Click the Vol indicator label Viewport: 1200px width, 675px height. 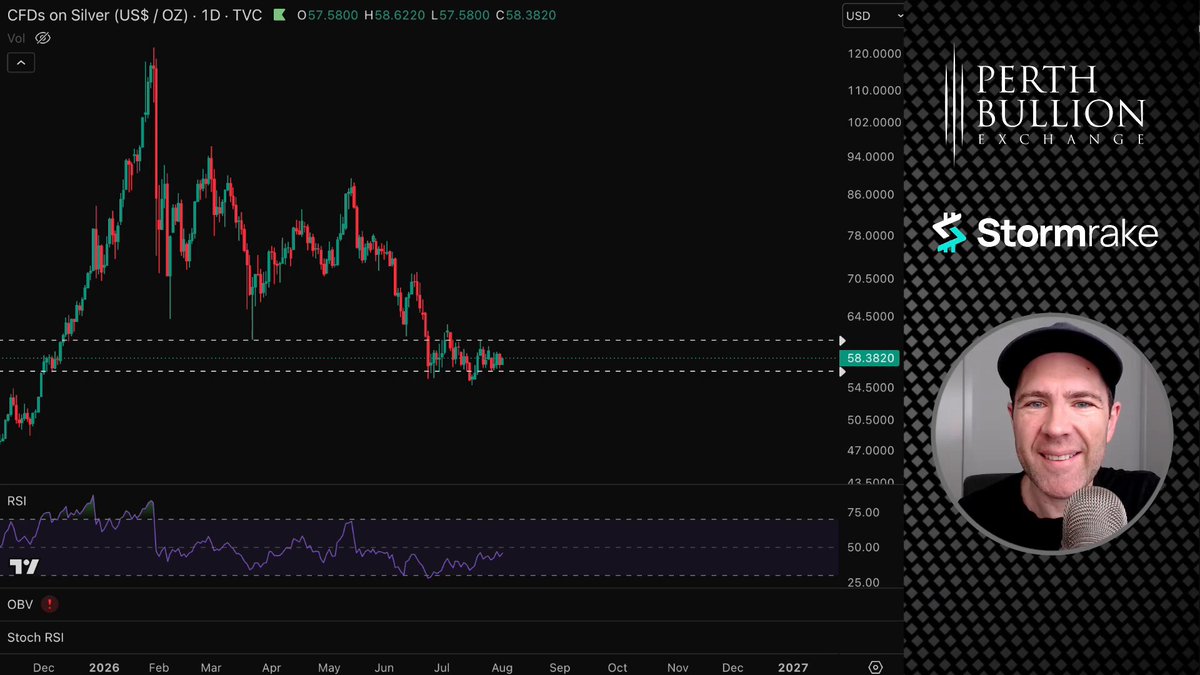(16, 38)
